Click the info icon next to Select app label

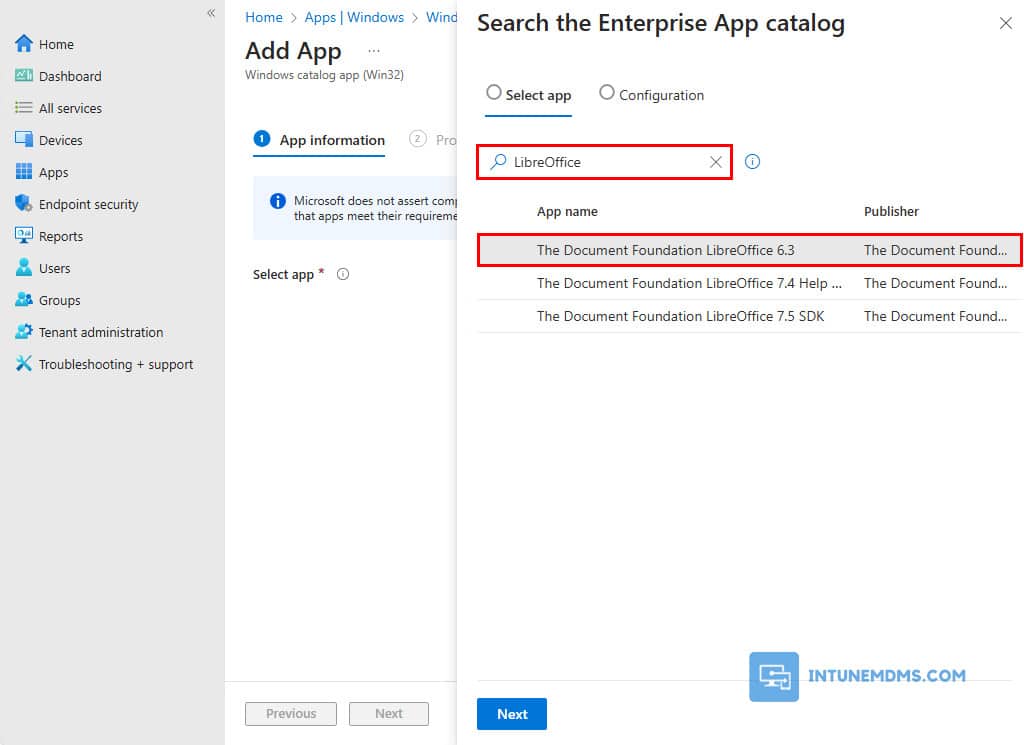[343, 274]
